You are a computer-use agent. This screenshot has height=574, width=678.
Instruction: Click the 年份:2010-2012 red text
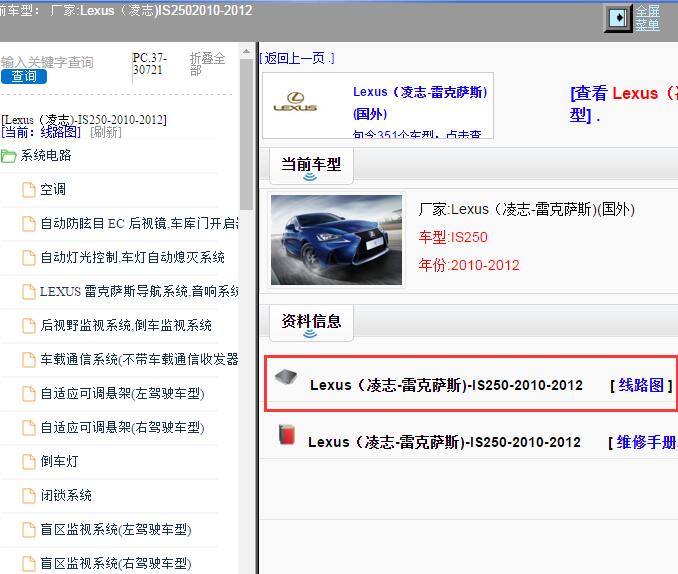pyautogui.click(x=469, y=265)
